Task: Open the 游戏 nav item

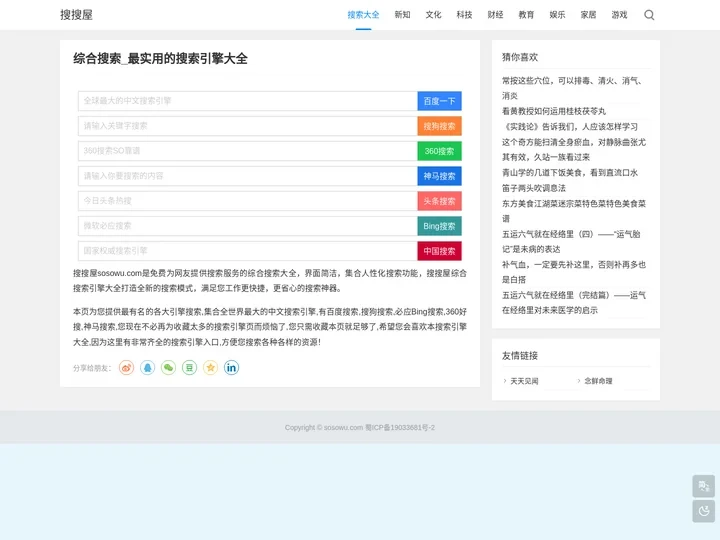Action: click(619, 15)
